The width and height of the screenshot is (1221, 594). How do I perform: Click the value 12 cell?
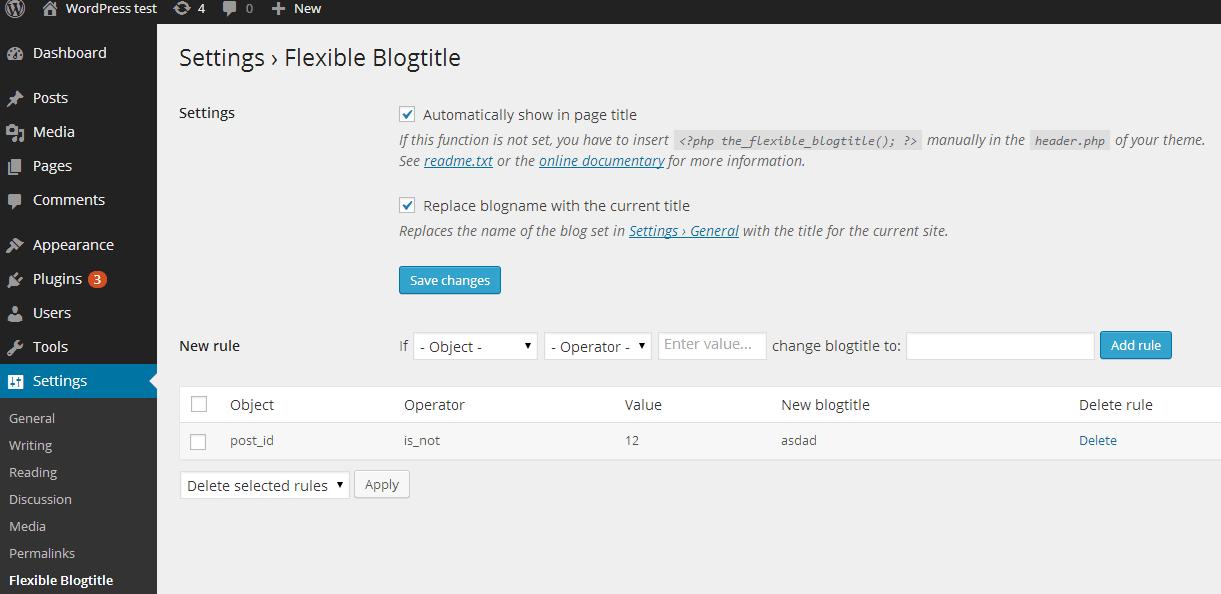[632, 440]
